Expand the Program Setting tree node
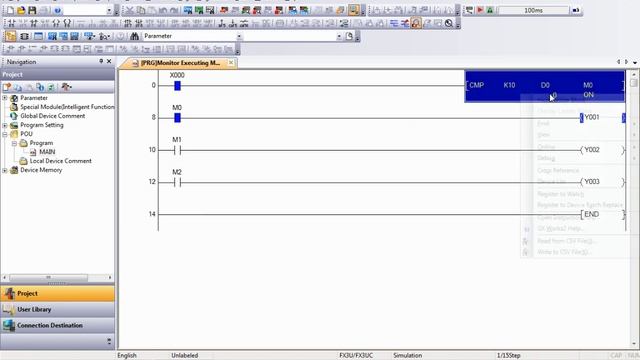Screen dimensions: 640x360 5,125
